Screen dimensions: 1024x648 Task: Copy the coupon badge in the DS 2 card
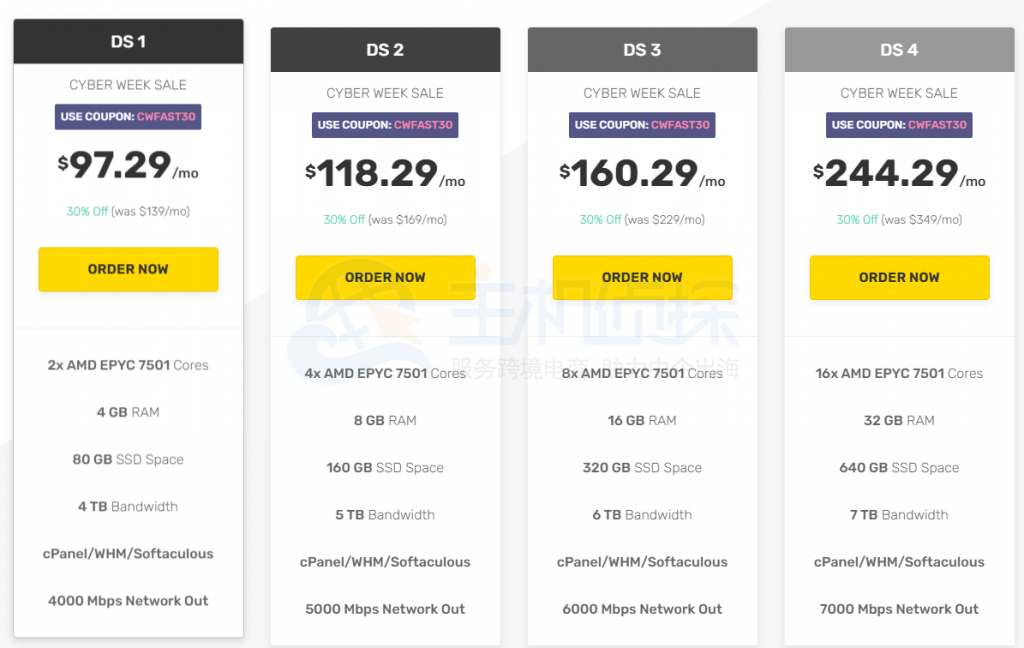pos(385,125)
